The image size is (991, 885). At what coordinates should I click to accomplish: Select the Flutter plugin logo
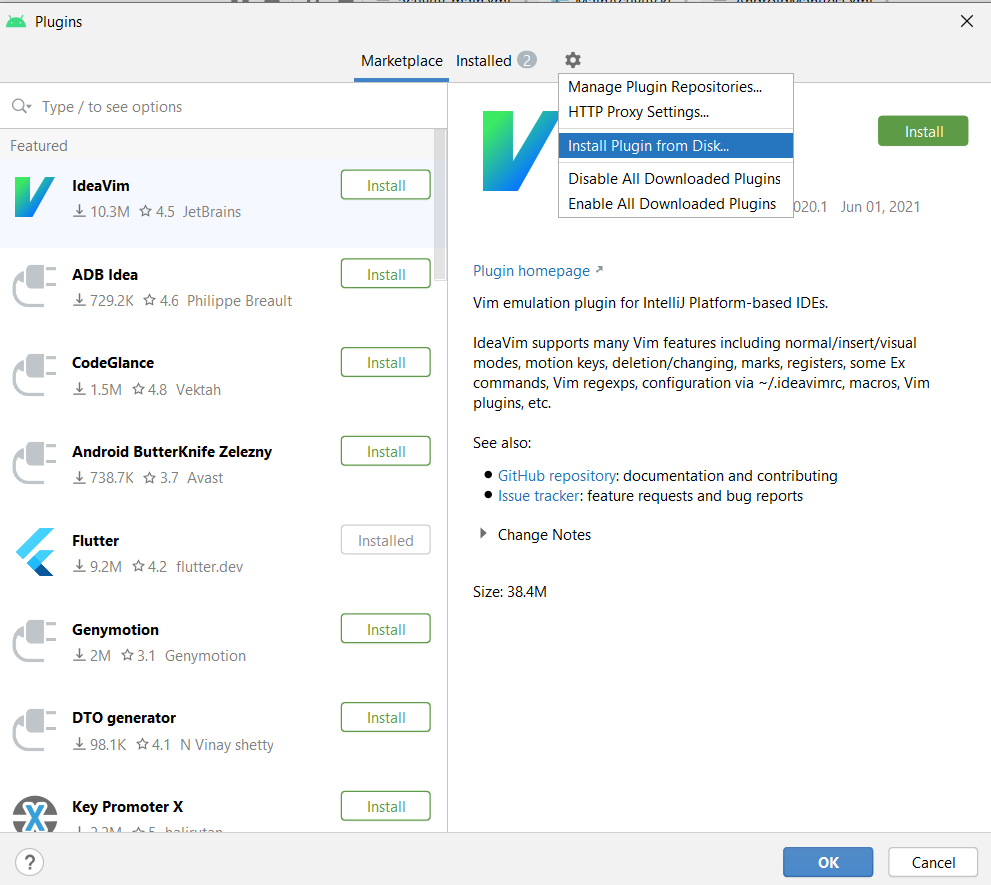[x=35, y=552]
